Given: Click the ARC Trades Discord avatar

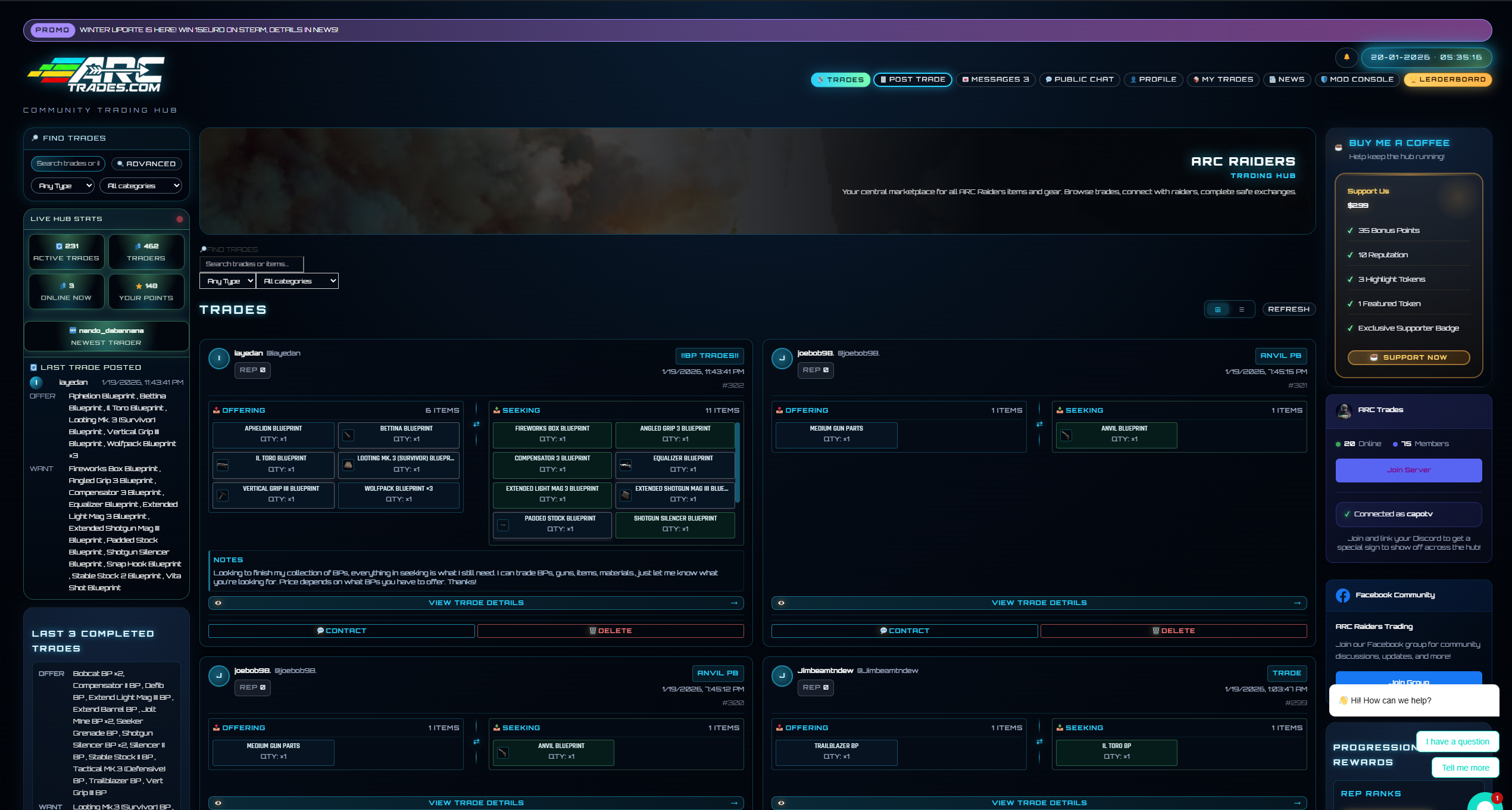Looking at the screenshot, I should click(x=1344, y=410).
